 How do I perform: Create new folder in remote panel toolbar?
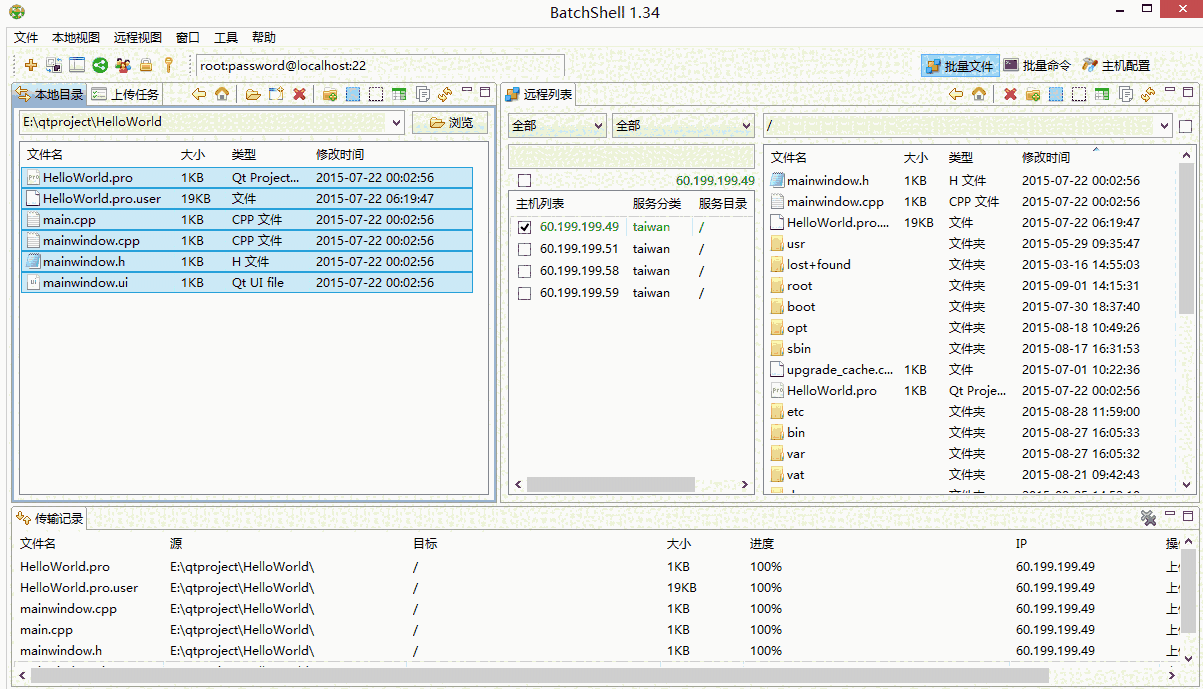click(x=1032, y=95)
